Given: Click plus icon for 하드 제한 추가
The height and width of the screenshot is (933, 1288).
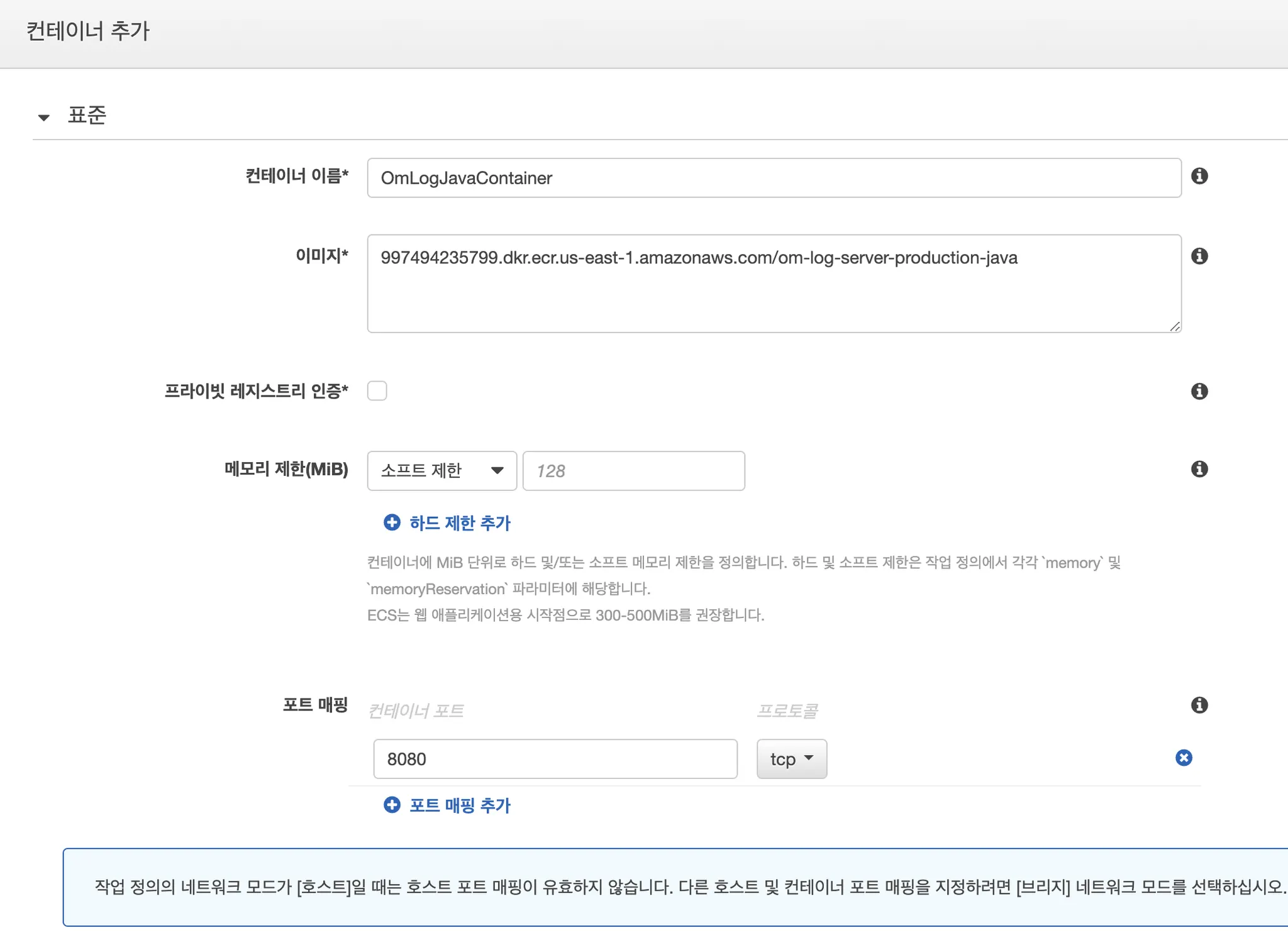Looking at the screenshot, I should click(x=392, y=522).
